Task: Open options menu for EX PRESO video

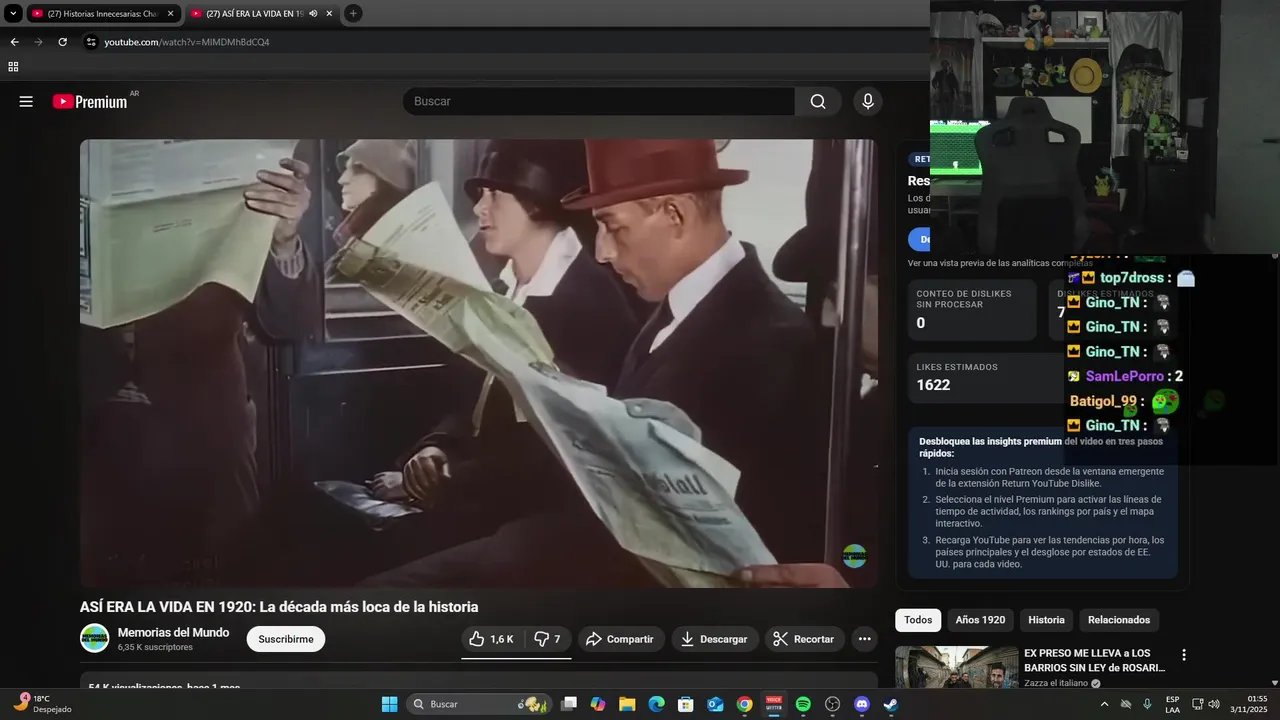Action: (1184, 655)
